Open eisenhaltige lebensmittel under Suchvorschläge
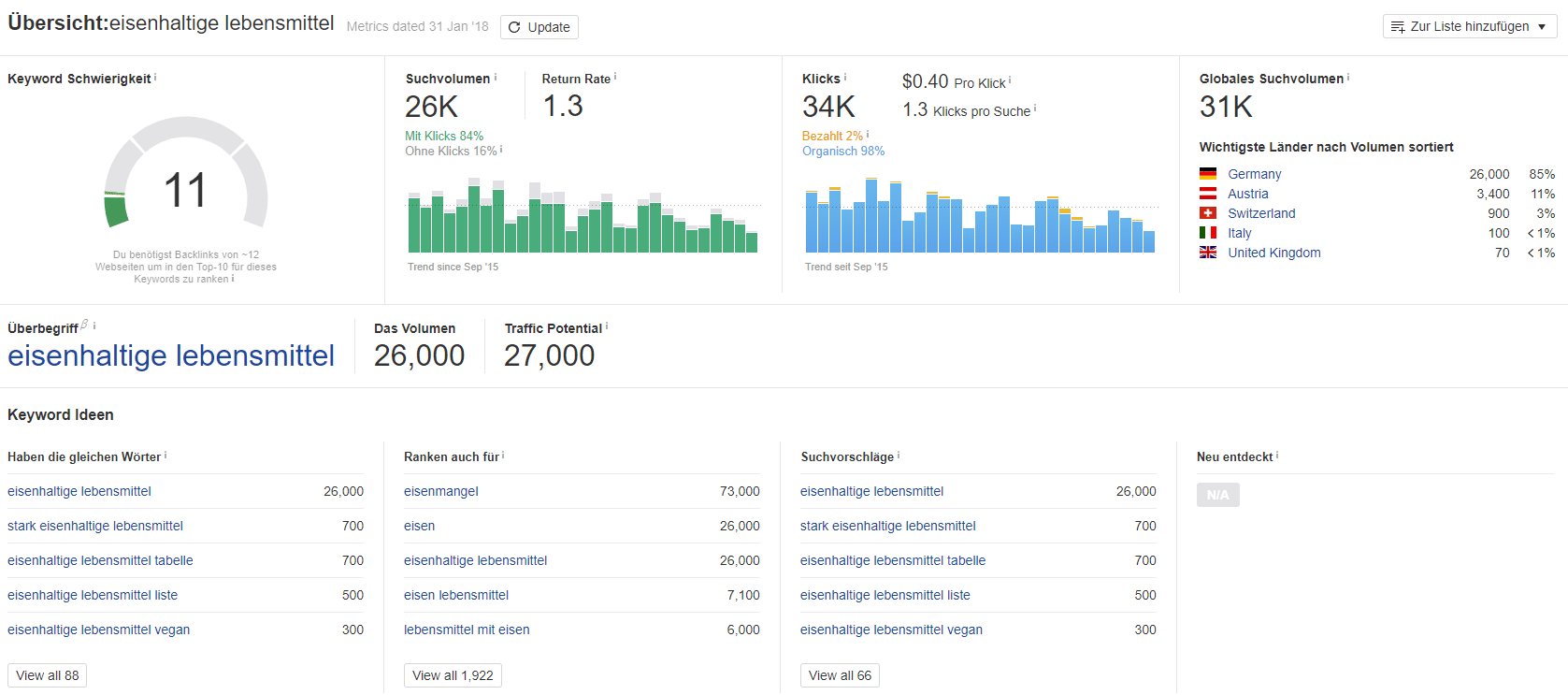 click(871, 491)
